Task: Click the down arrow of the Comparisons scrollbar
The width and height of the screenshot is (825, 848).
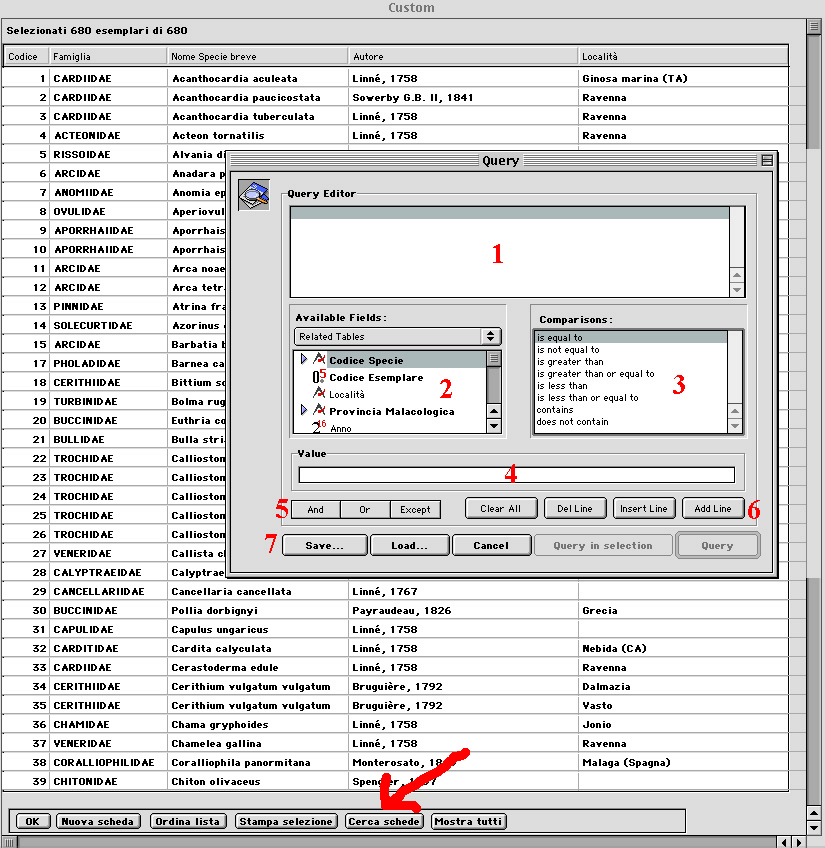Action: click(736, 426)
